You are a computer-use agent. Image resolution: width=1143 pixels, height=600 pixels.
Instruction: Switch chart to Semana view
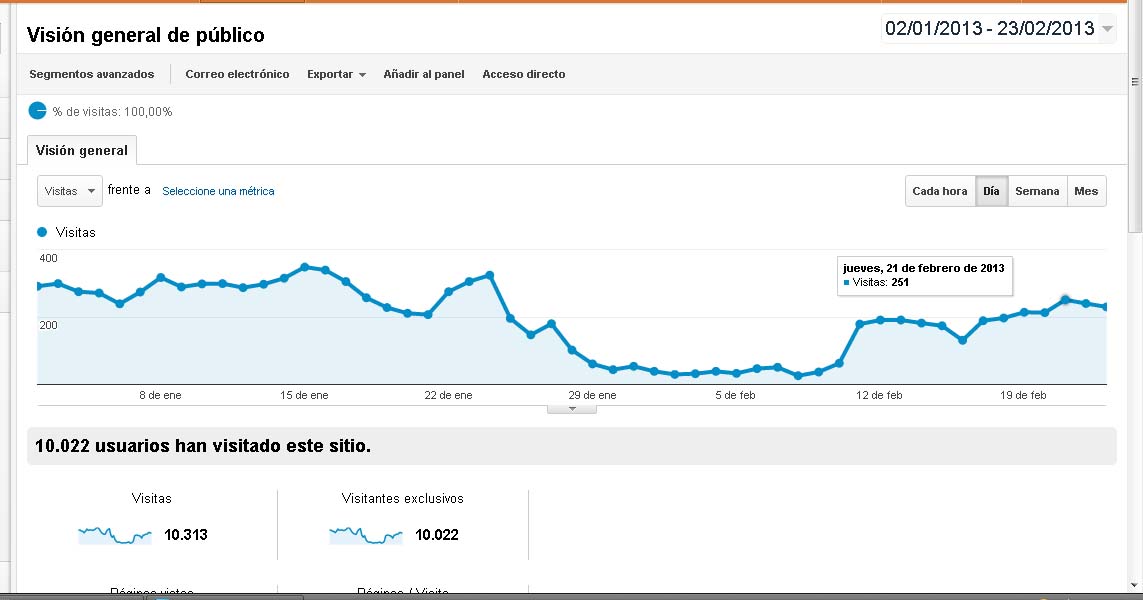[1037, 191]
